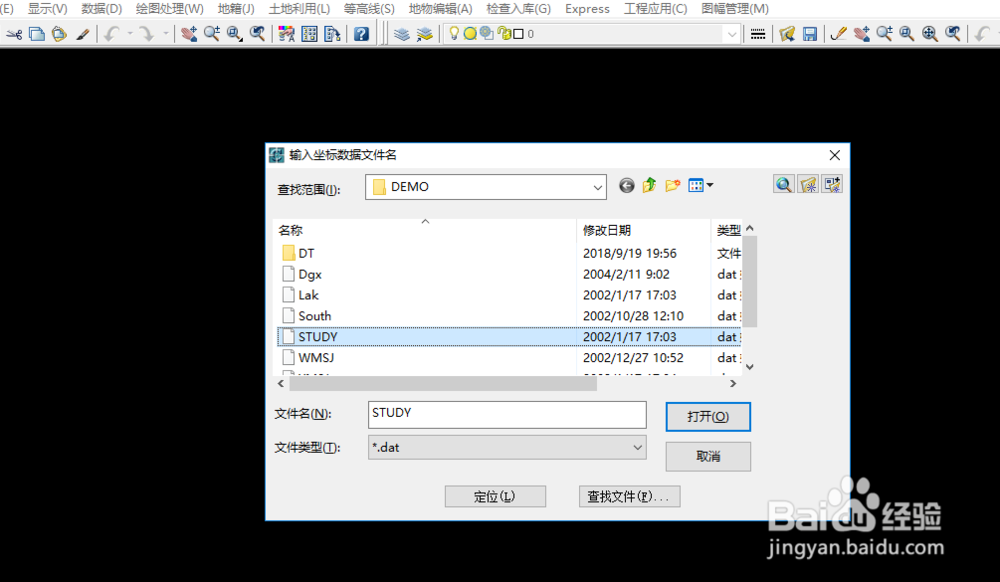
Task: Click the 取消 cancel button
Action: [708, 456]
